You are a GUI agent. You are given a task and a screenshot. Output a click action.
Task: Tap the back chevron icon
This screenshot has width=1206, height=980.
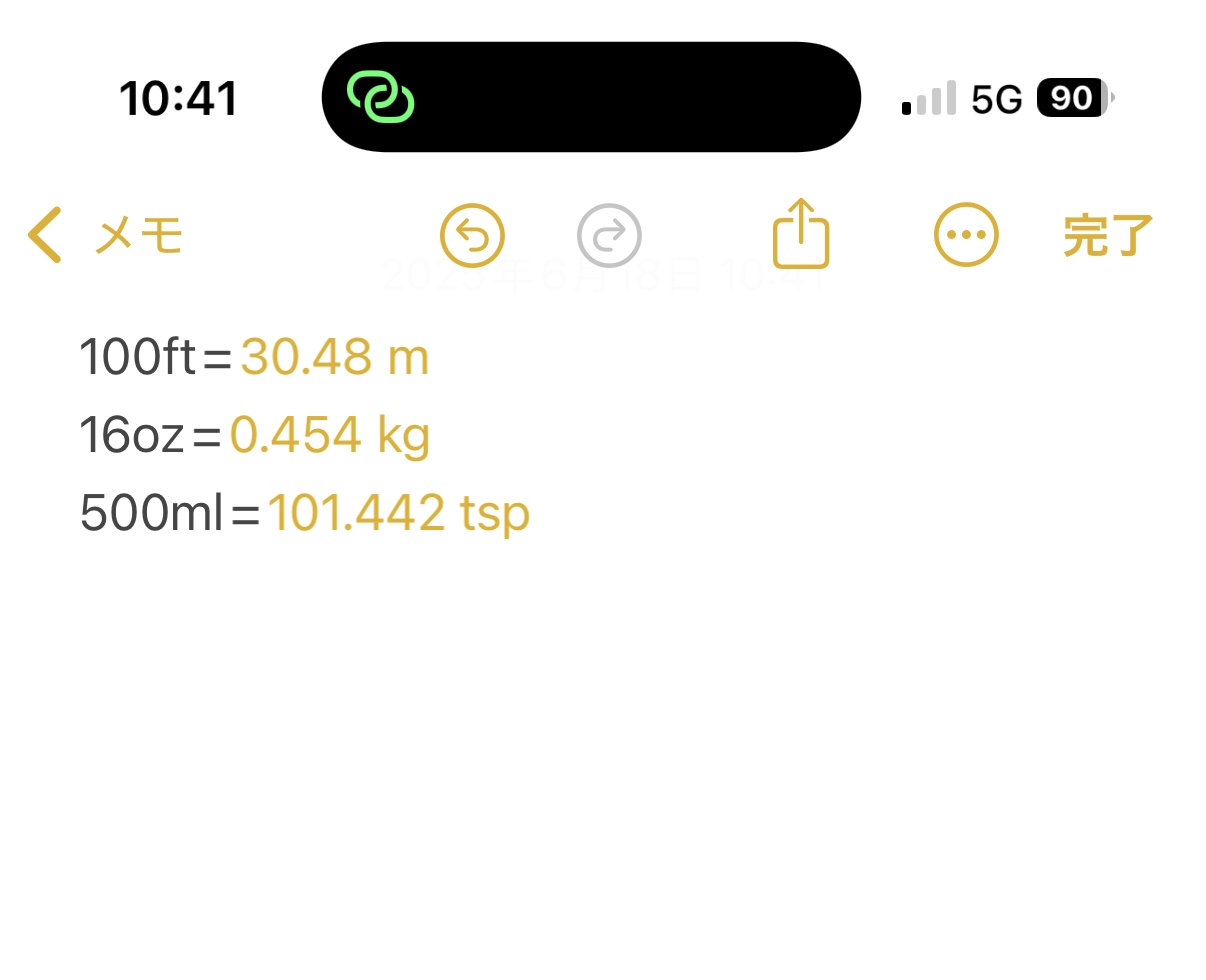tap(45, 235)
